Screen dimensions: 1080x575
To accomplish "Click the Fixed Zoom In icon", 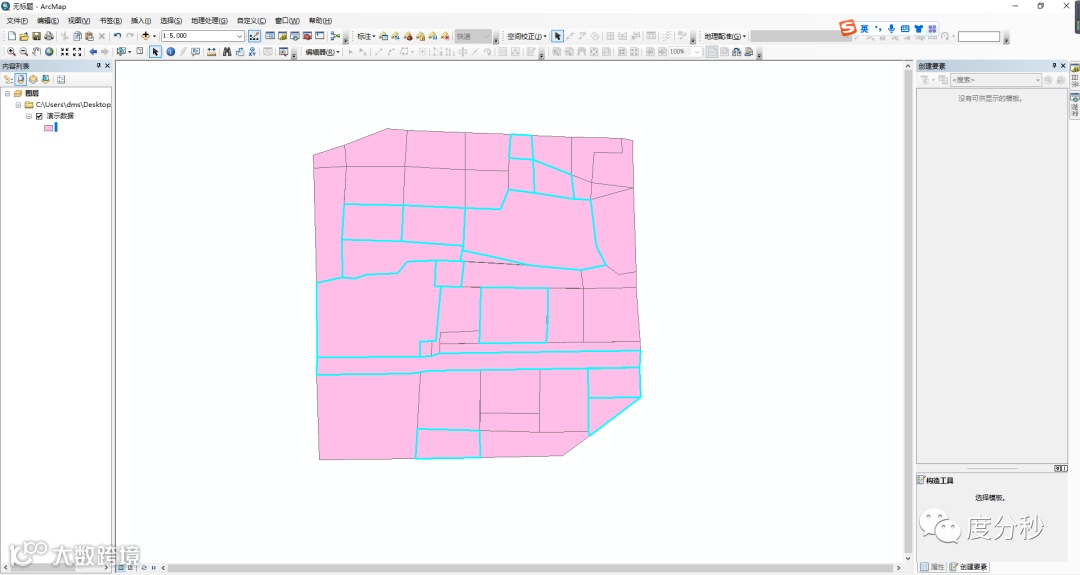I will (65, 52).
